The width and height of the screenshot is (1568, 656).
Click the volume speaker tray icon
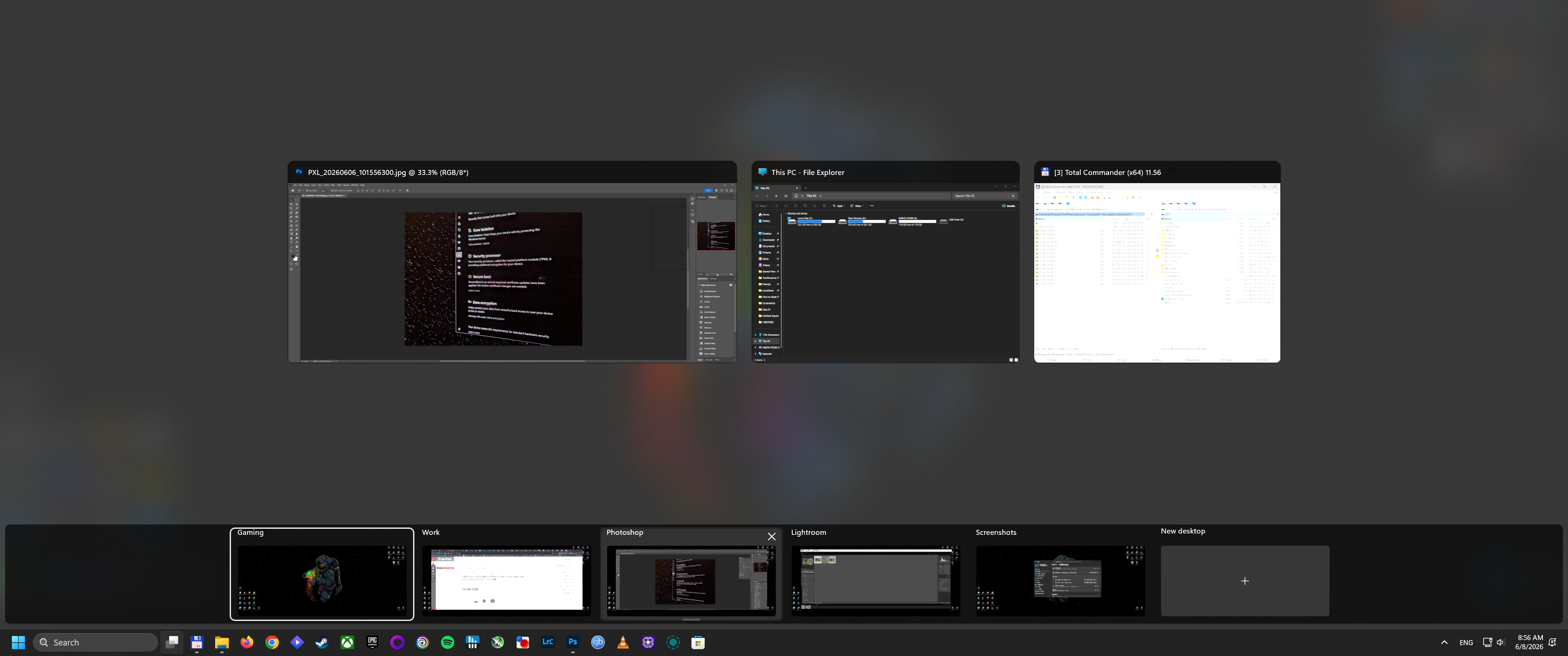(x=1501, y=642)
